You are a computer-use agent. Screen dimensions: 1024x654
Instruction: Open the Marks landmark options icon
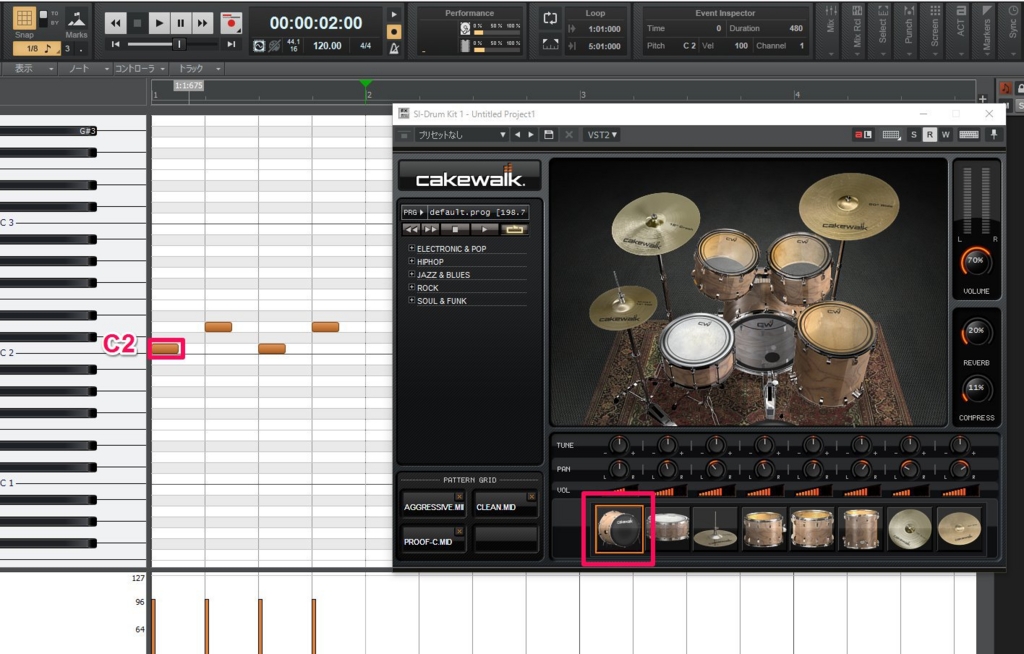(x=76, y=18)
